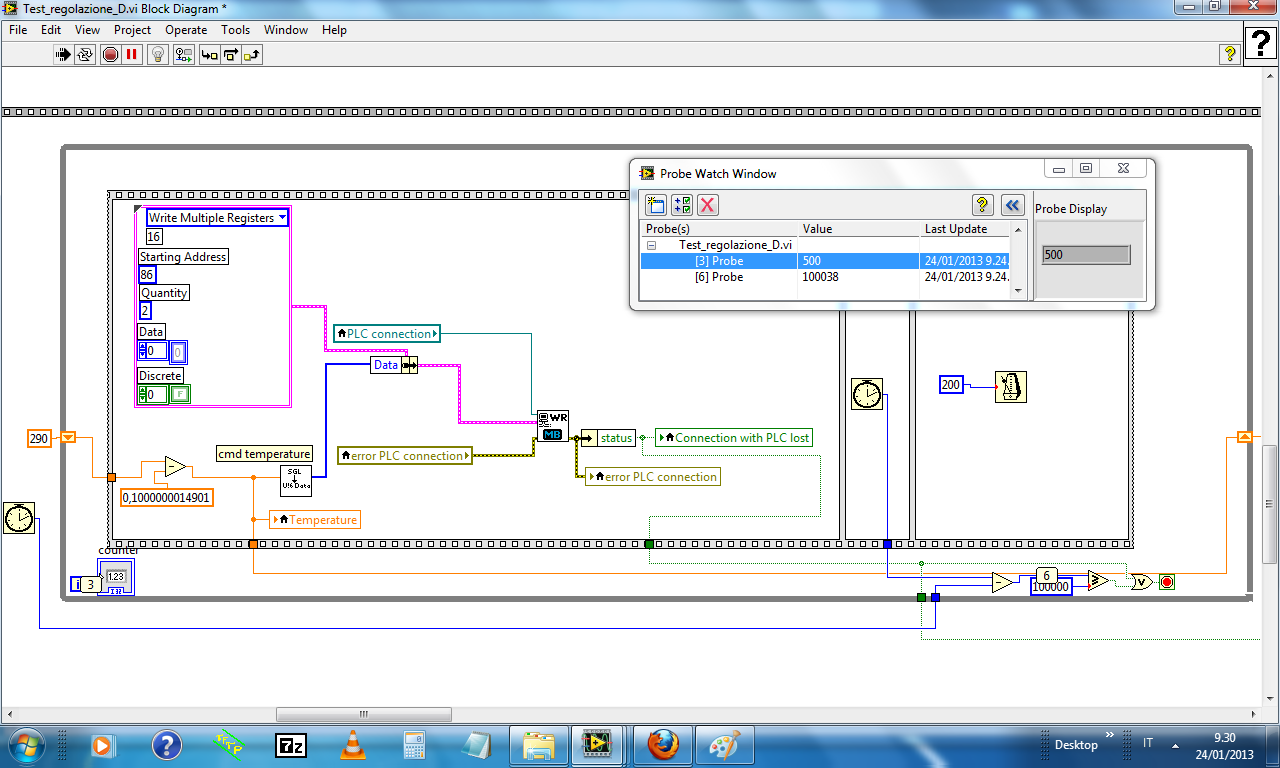
Task: Open the File menu
Action: pyautogui.click(x=18, y=30)
